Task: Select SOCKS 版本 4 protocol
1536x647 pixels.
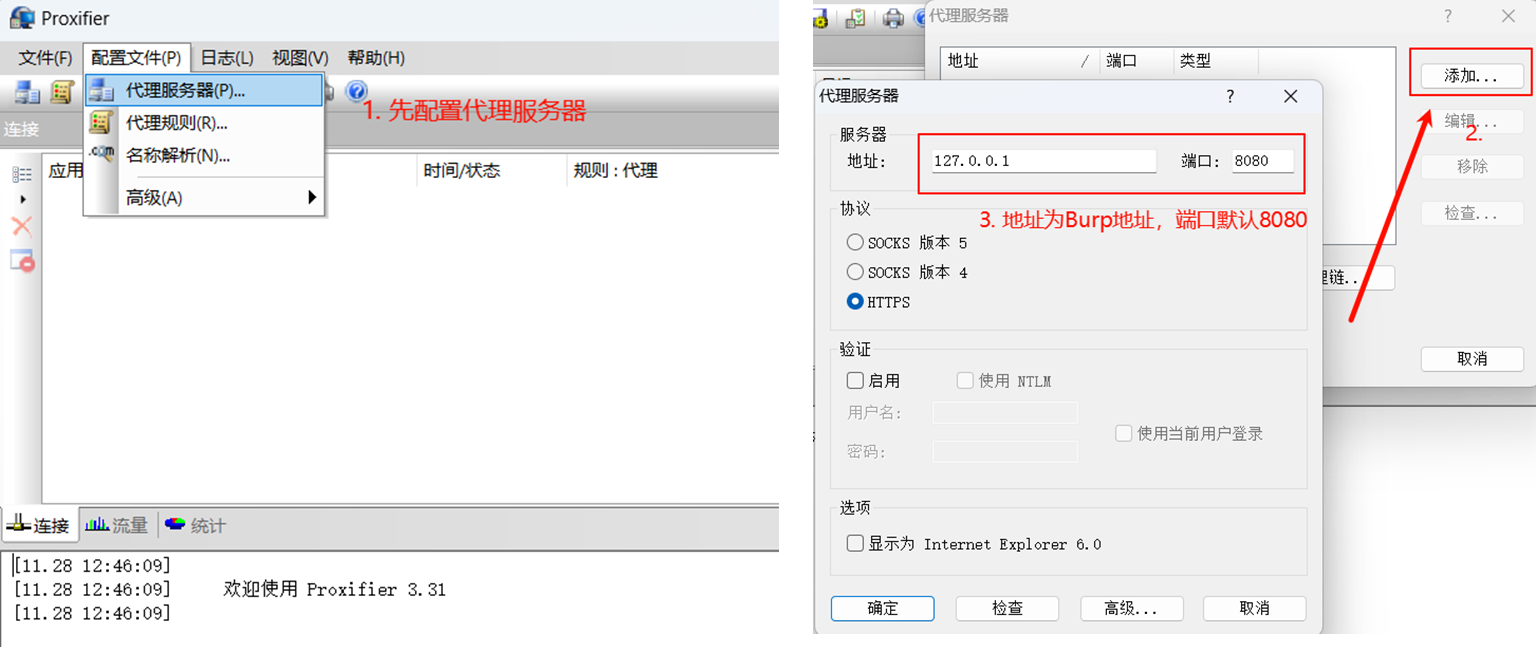Action: pos(855,272)
